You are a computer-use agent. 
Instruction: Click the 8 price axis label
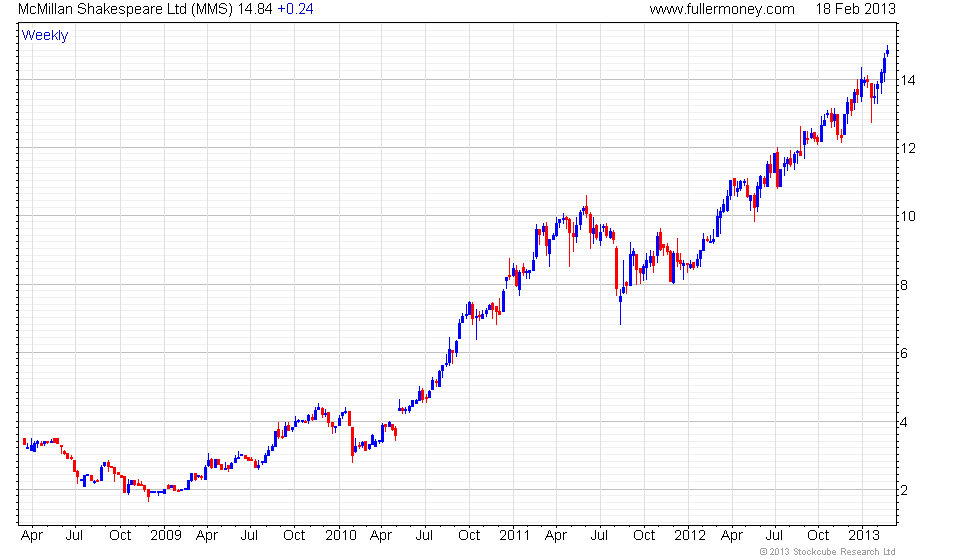click(x=904, y=286)
